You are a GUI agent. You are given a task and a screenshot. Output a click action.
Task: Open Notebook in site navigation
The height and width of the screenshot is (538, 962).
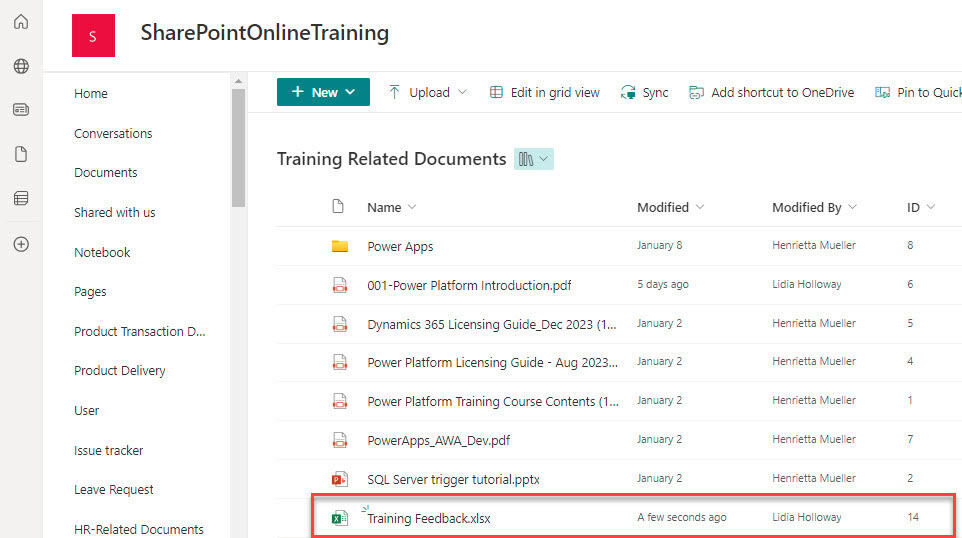[102, 252]
